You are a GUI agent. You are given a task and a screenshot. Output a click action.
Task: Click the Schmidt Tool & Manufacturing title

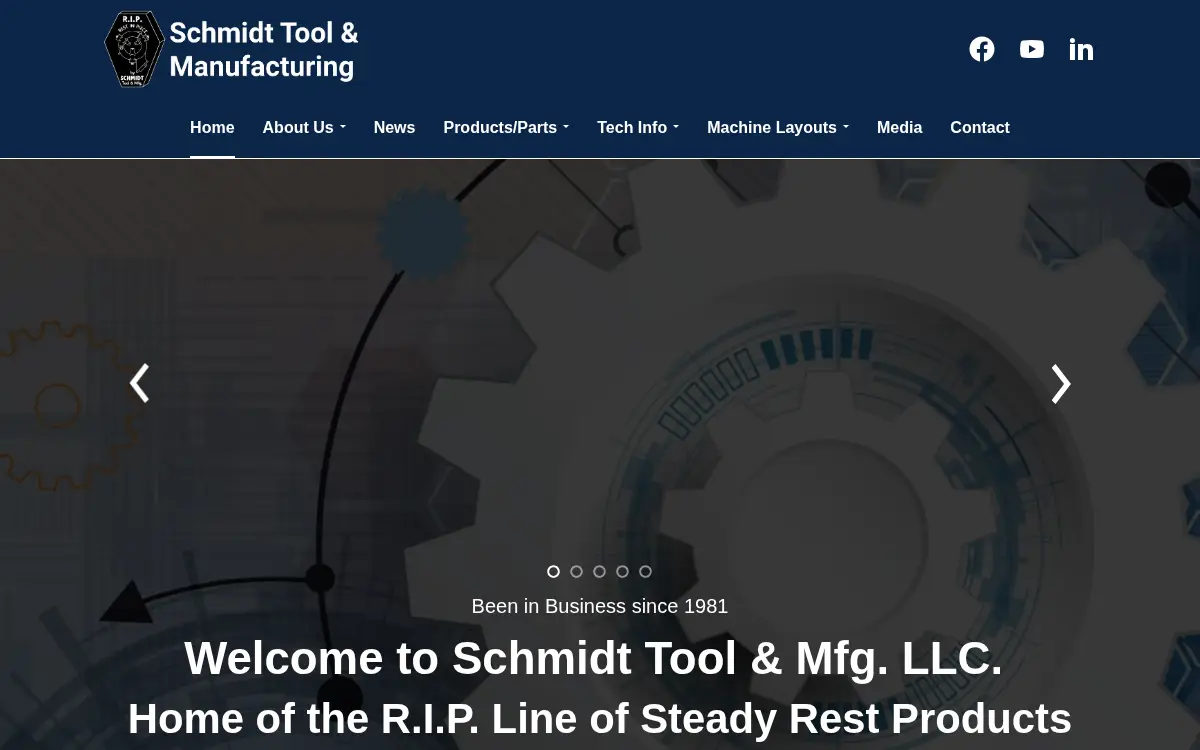pyautogui.click(x=264, y=49)
